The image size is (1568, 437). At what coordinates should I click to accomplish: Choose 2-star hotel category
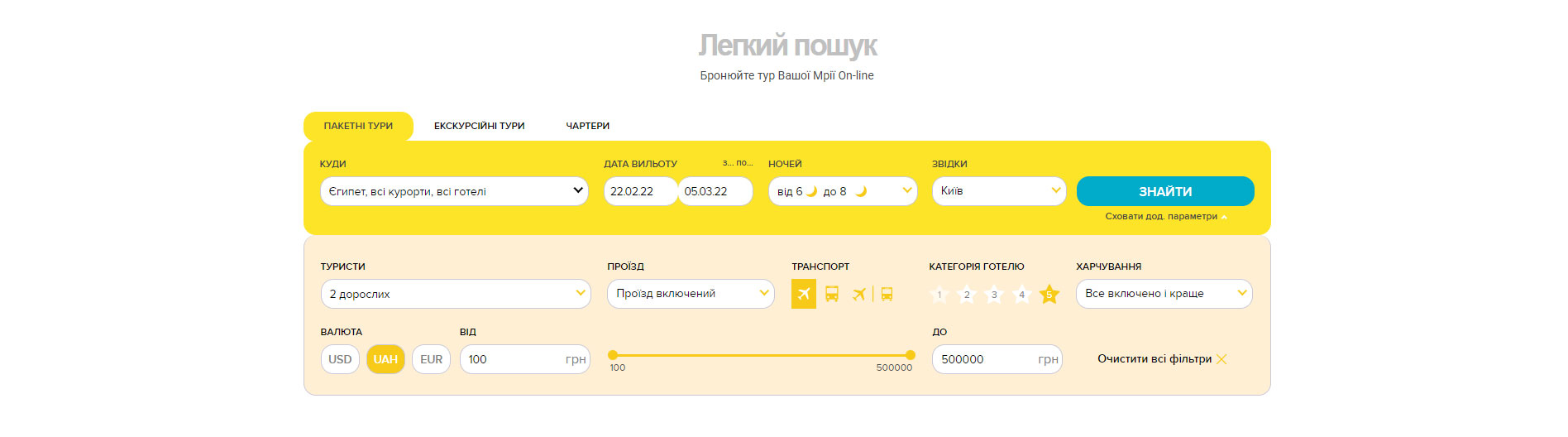coord(967,294)
